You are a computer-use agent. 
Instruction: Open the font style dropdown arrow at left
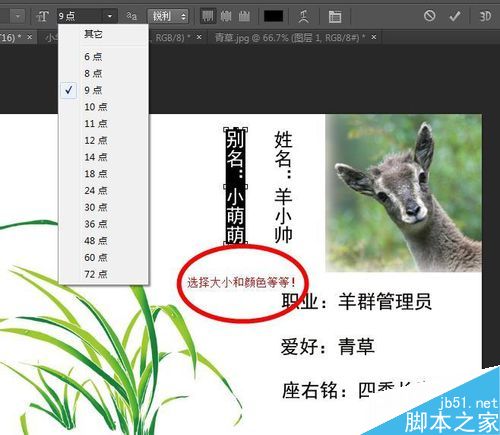coord(18,16)
